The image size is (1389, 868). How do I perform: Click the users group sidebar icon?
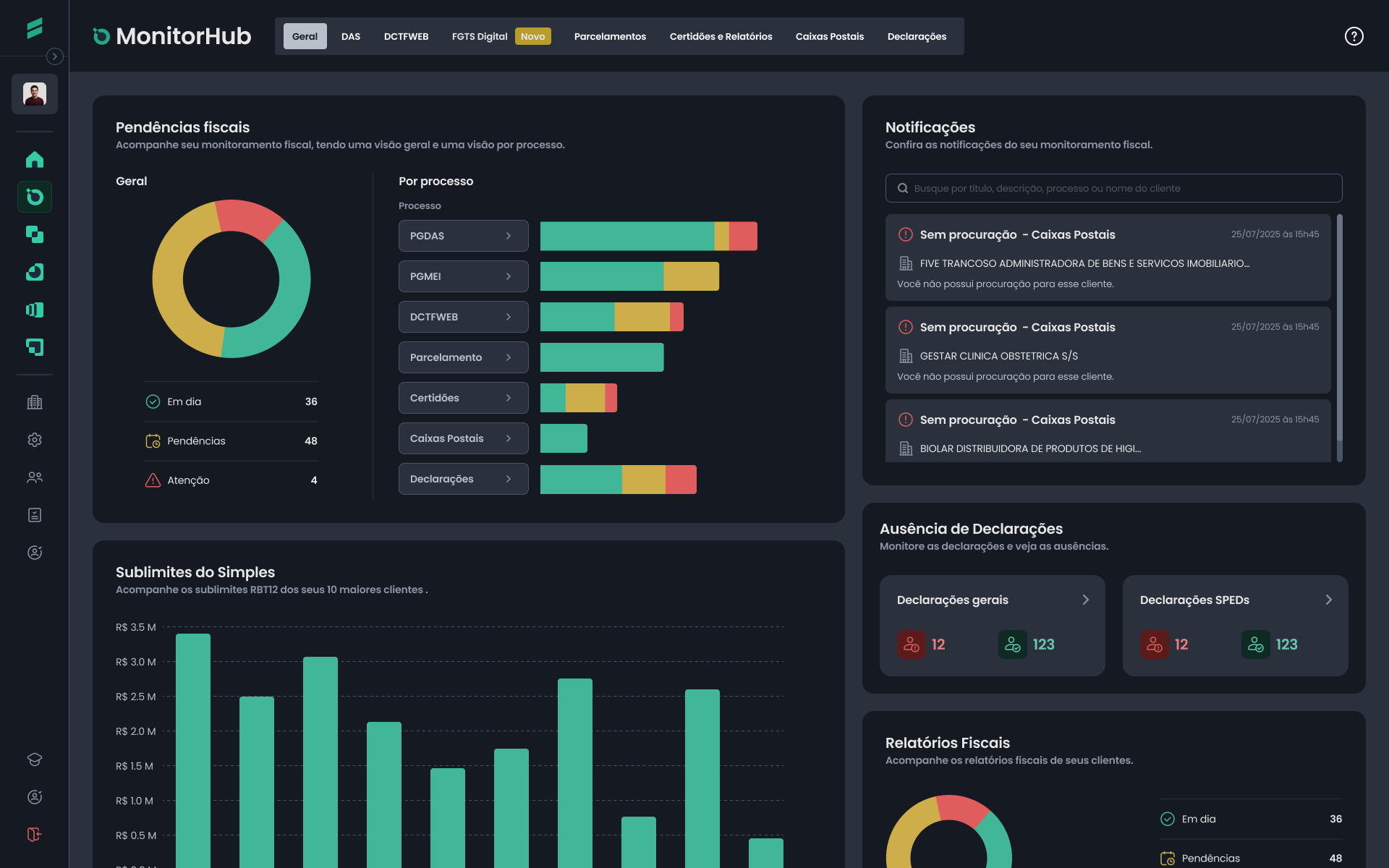(x=34, y=477)
